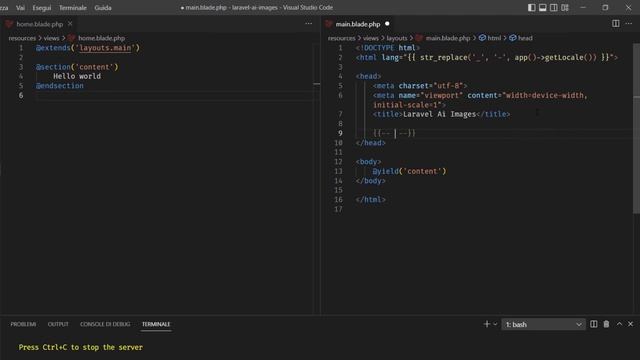Switch to CONSOLE DI DEBUG tab

click(x=105, y=324)
